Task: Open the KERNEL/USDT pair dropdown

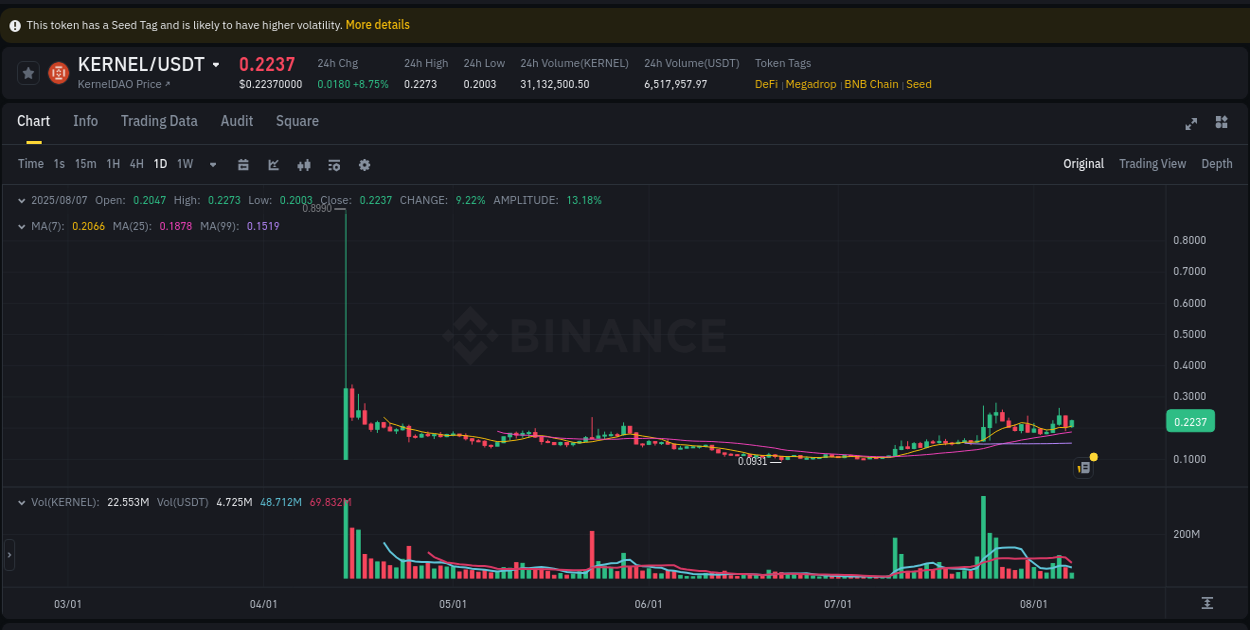Action: (215, 64)
